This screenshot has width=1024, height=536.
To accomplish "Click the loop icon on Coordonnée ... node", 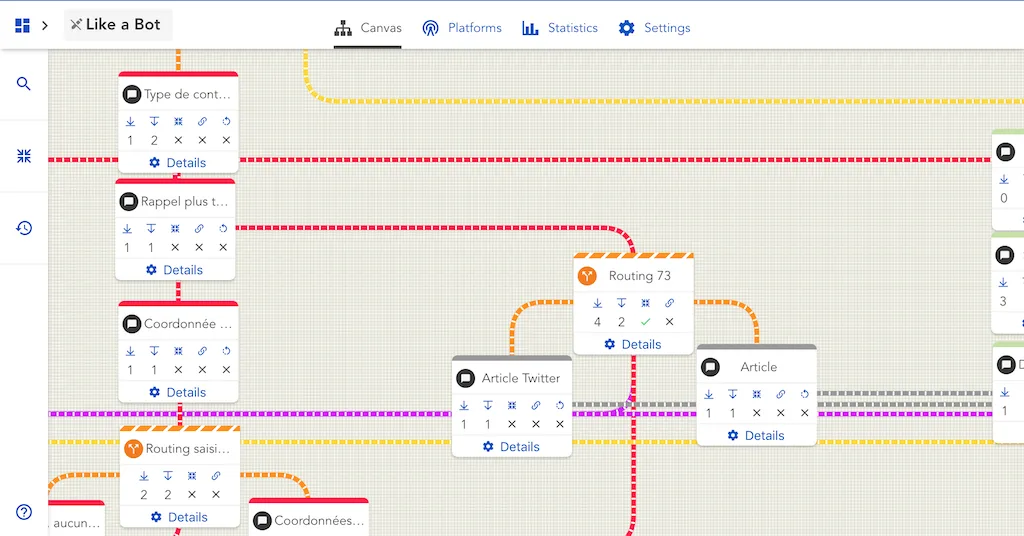I will [x=226, y=351].
